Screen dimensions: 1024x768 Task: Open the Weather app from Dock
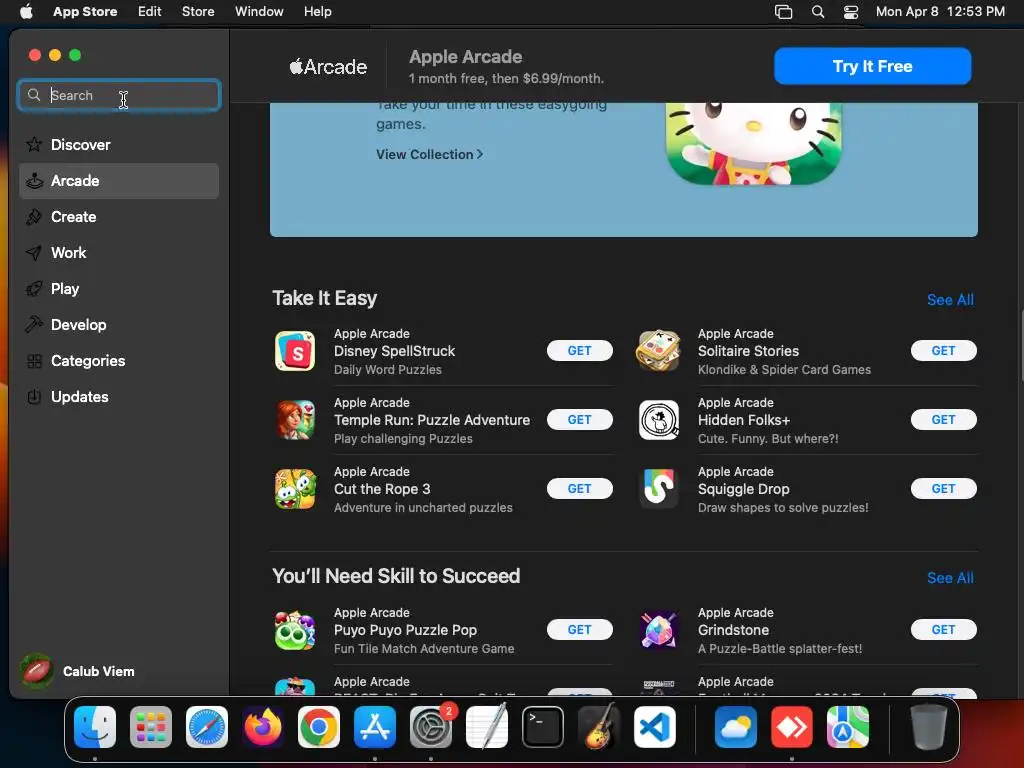point(736,727)
